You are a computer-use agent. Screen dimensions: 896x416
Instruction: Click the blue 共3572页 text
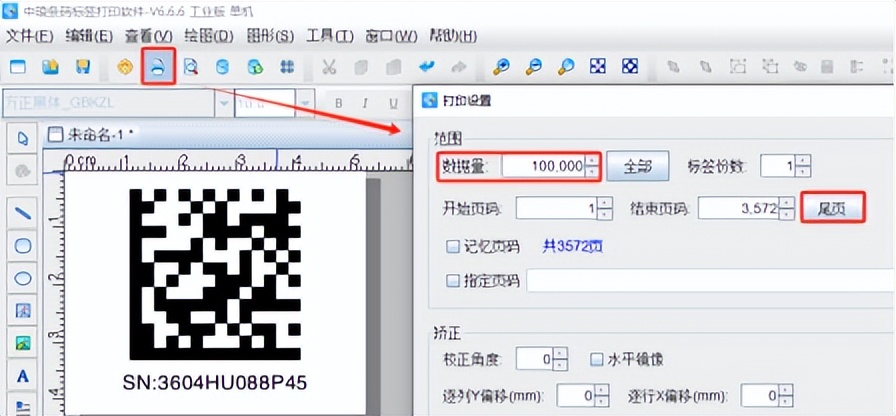click(573, 247)
